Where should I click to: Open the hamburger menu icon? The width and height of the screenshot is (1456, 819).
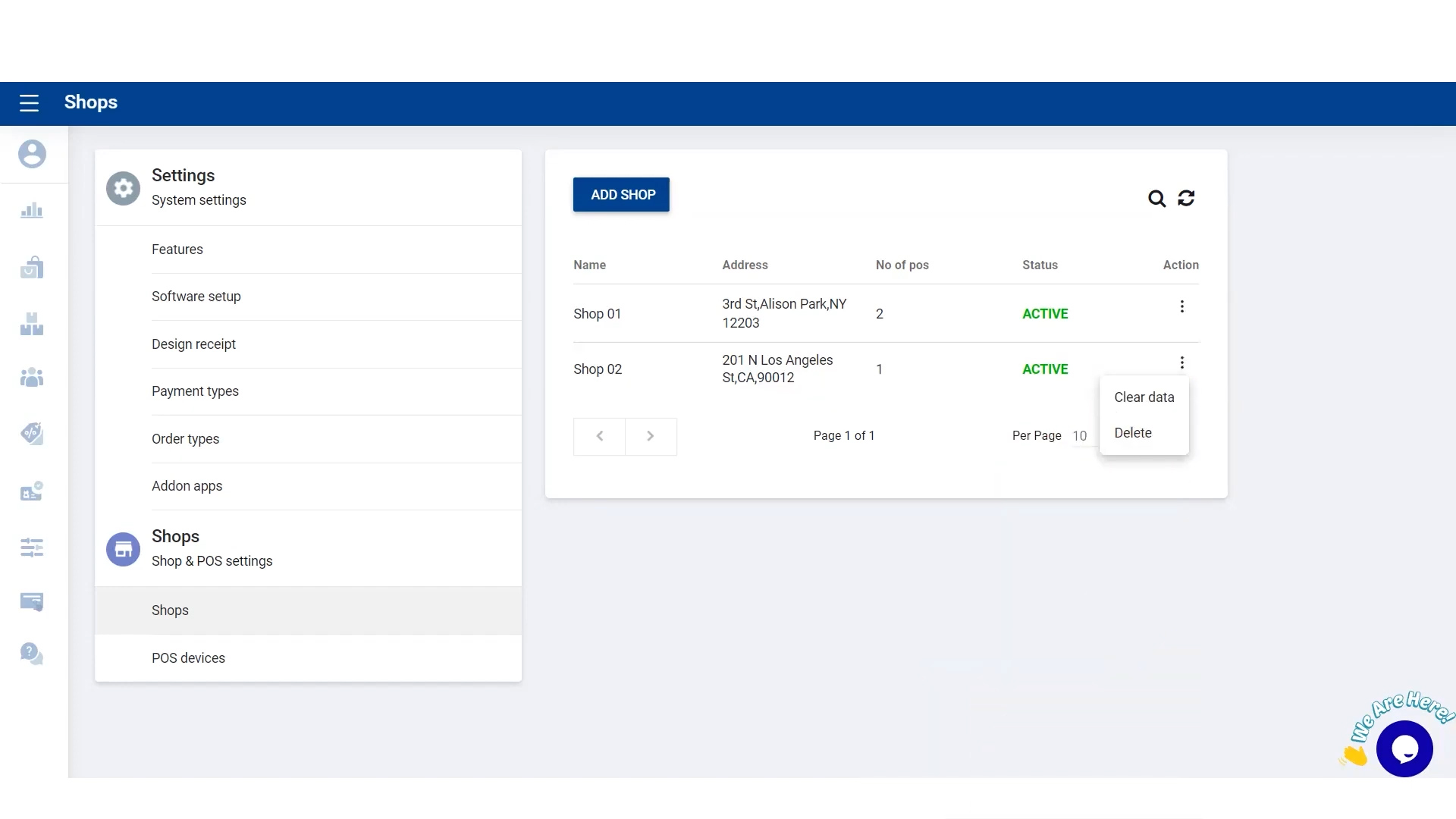pyautogui.click(x=29, y=103)
